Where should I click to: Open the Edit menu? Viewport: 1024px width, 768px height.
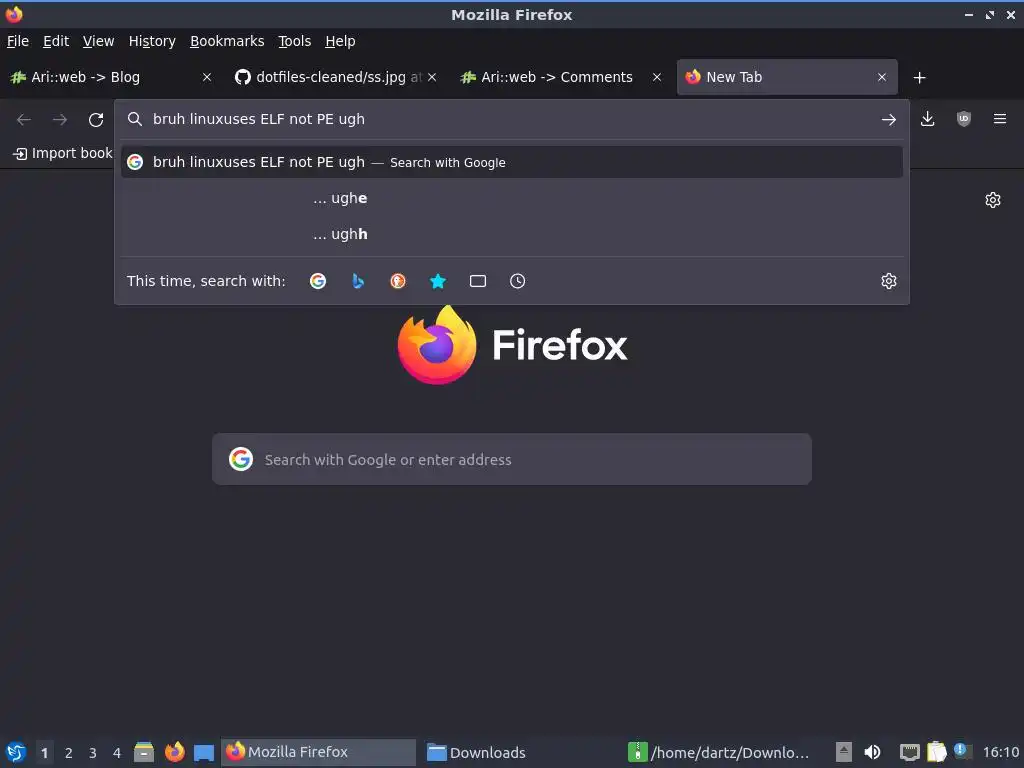click(56, 41)
